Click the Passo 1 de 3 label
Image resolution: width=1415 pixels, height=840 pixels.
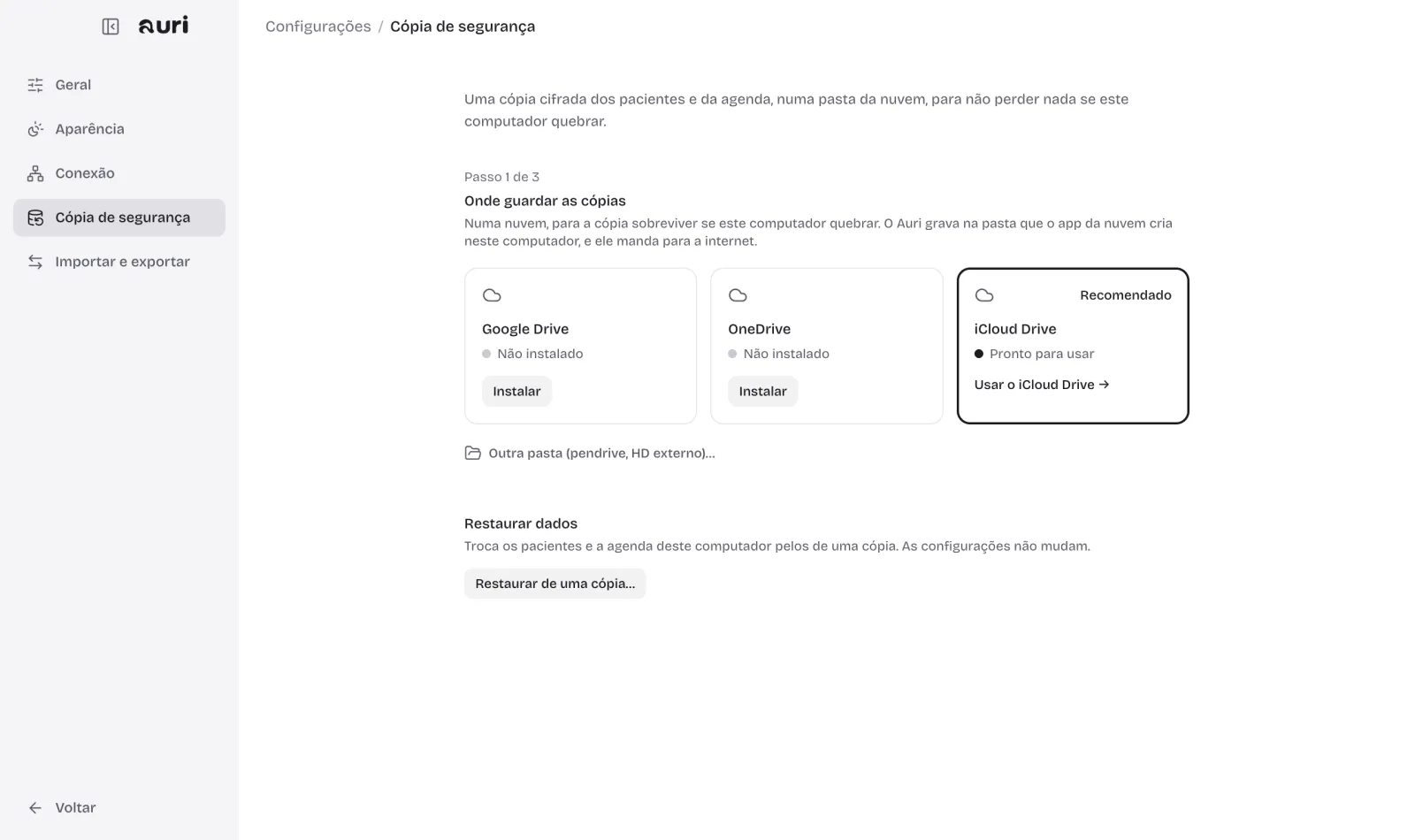click(x=501, y=177)
